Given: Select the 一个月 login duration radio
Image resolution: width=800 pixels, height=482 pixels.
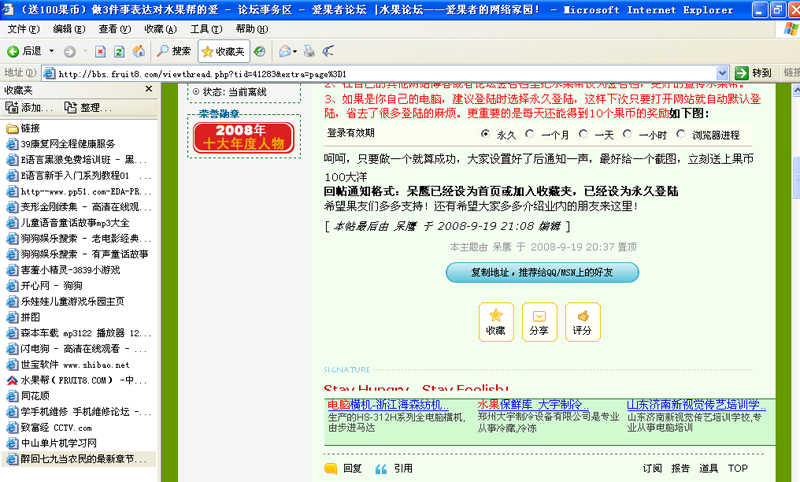Looking at the screenshot, I should [529, 134].
